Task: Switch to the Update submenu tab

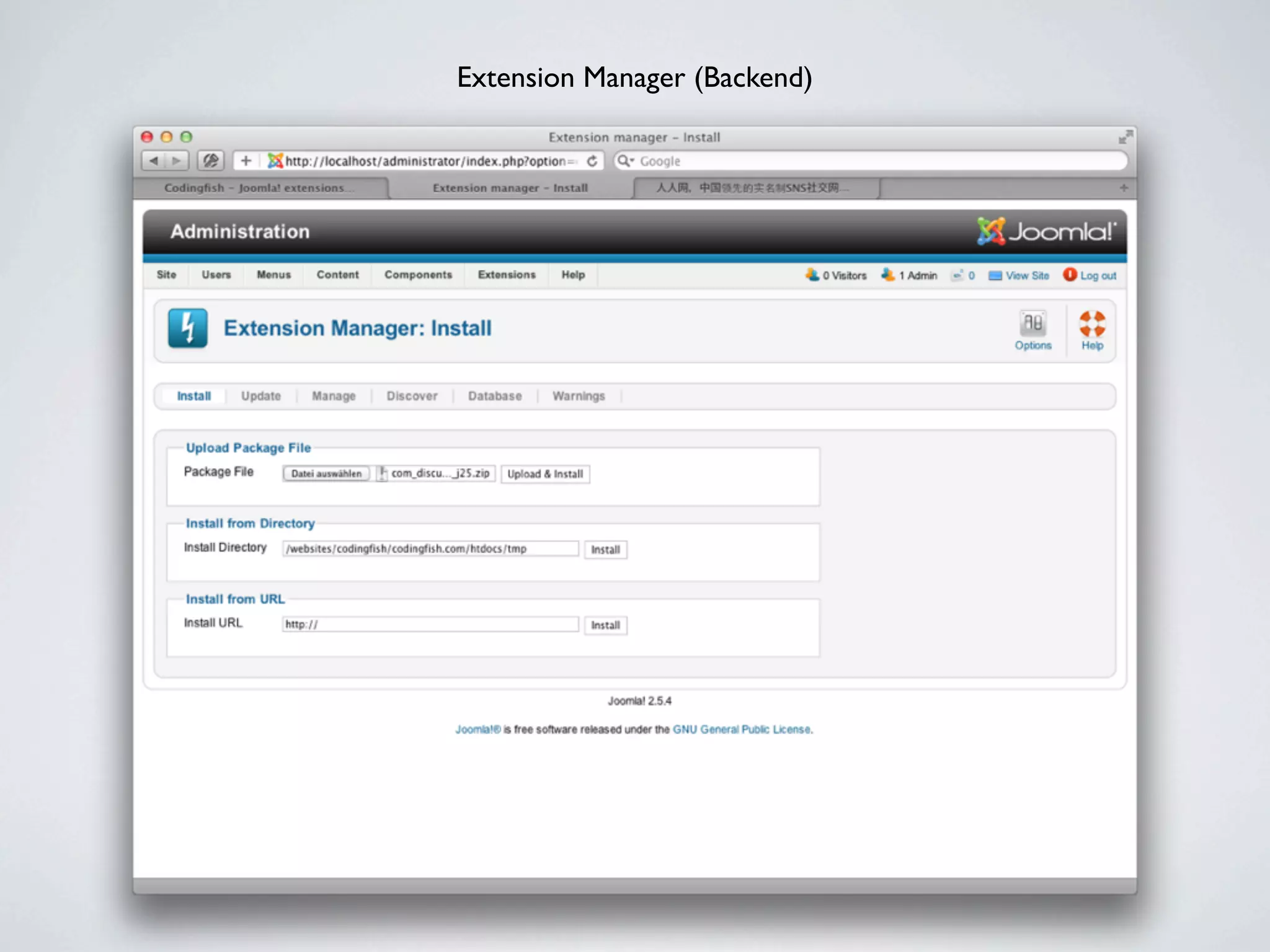Action: (x=260, y=396)
